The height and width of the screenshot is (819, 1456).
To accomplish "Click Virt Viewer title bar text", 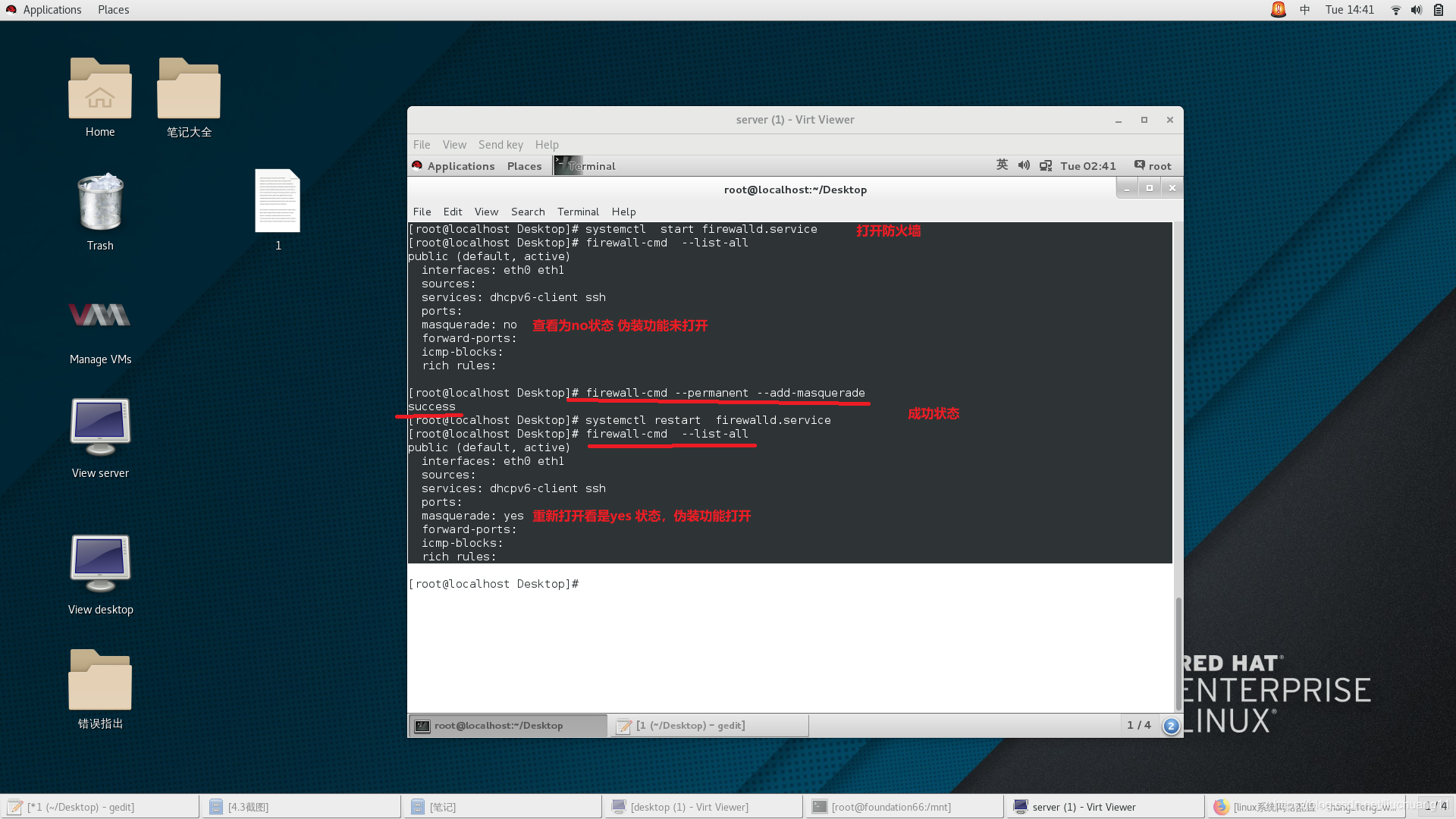I will tap(795, 120).
